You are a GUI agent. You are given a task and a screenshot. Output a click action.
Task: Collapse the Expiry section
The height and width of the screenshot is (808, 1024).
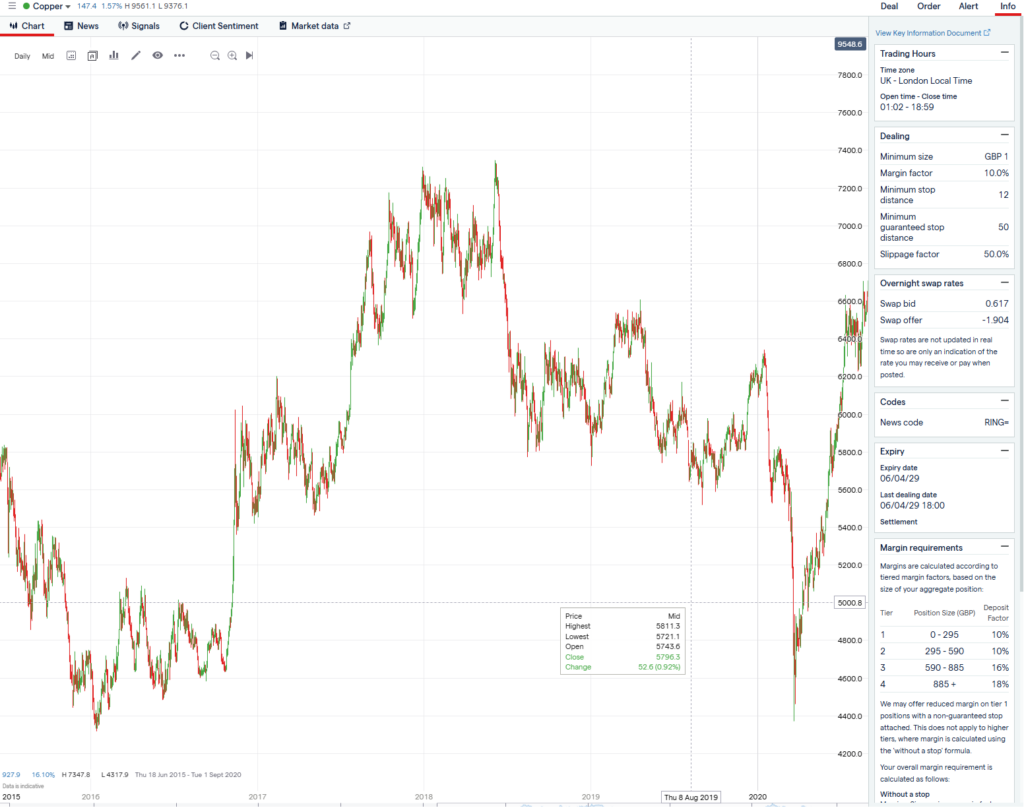[1004, 451]
